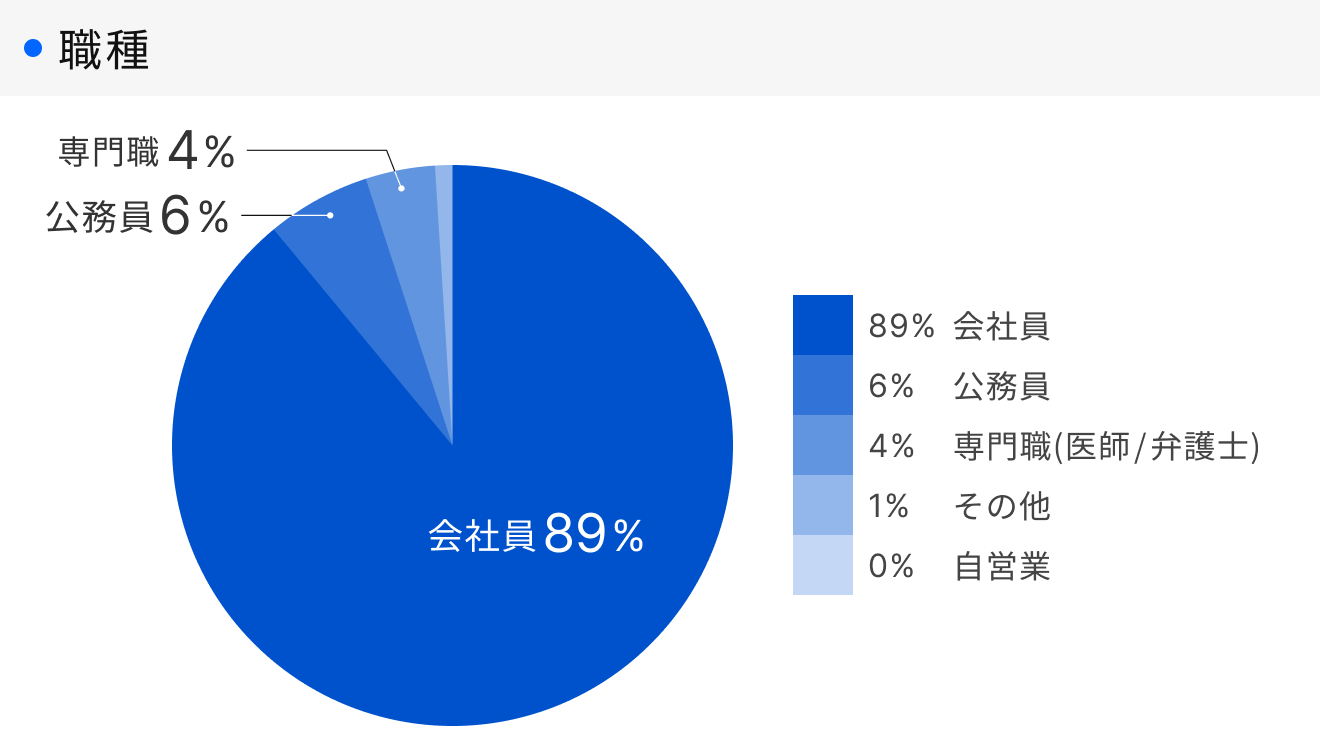Click the 会社員 legend color swatch

click(x=823, y=325)
